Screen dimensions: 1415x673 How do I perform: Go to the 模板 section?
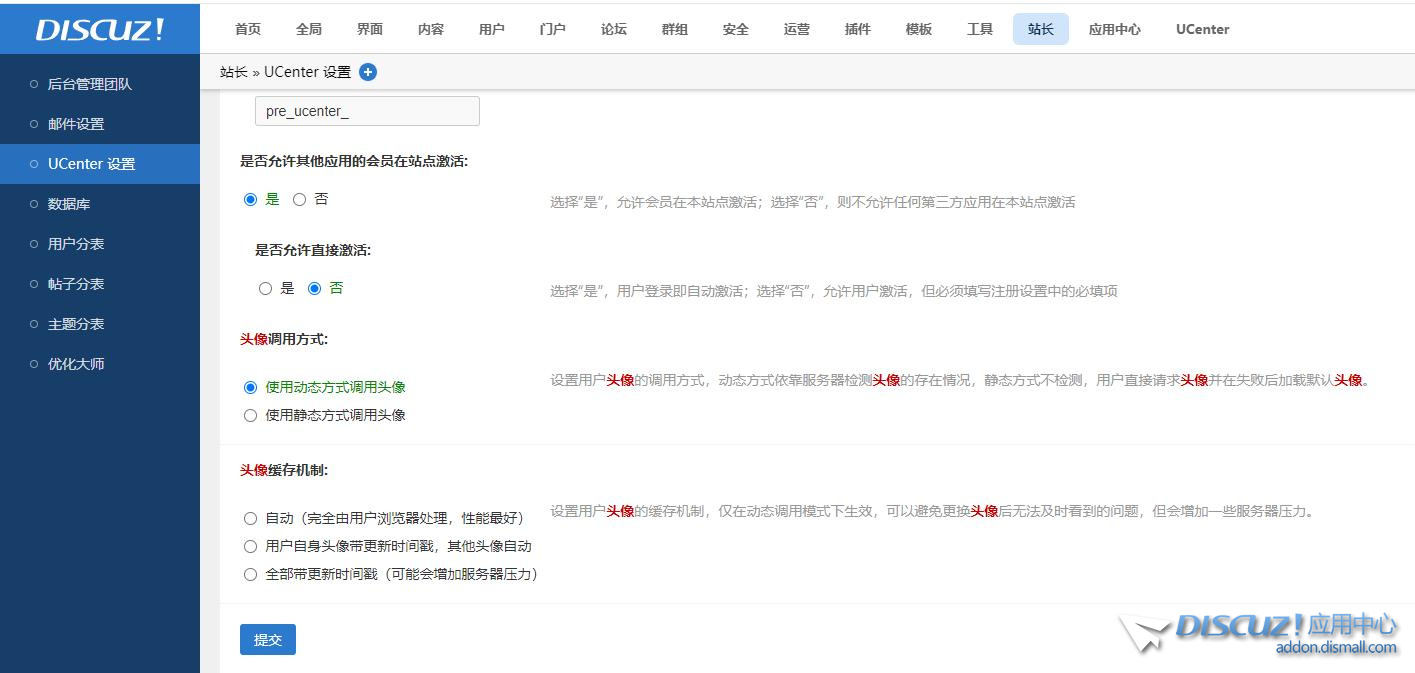pos(918,29)
